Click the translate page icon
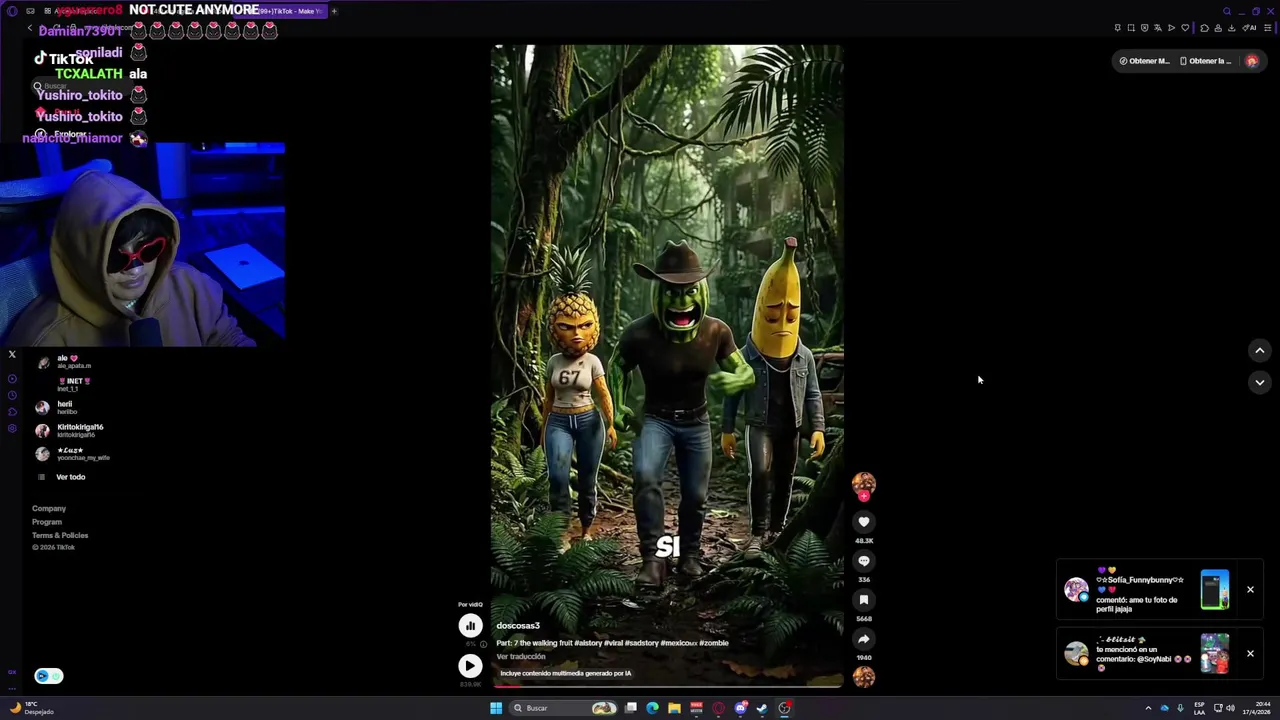1280x720 pixels. (1158, 28)
